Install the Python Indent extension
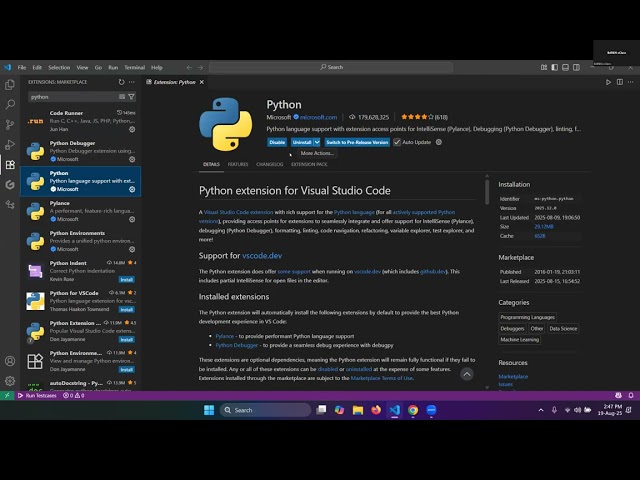640x480 pixels. click(127, 280)
